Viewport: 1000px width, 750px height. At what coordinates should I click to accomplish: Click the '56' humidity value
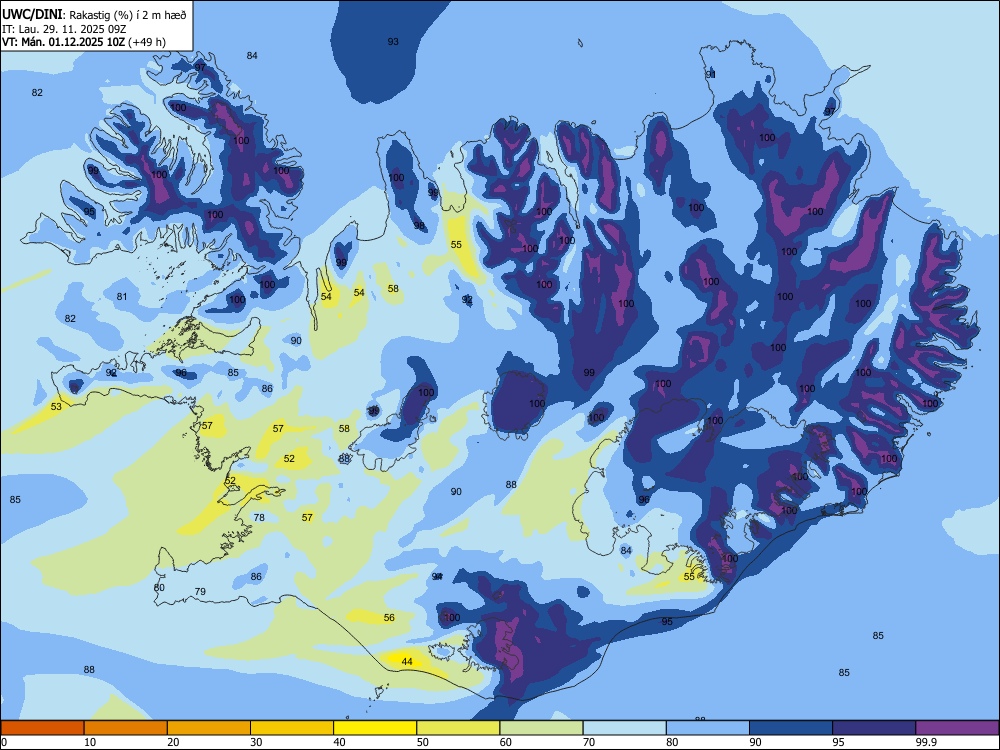[389, 617]
